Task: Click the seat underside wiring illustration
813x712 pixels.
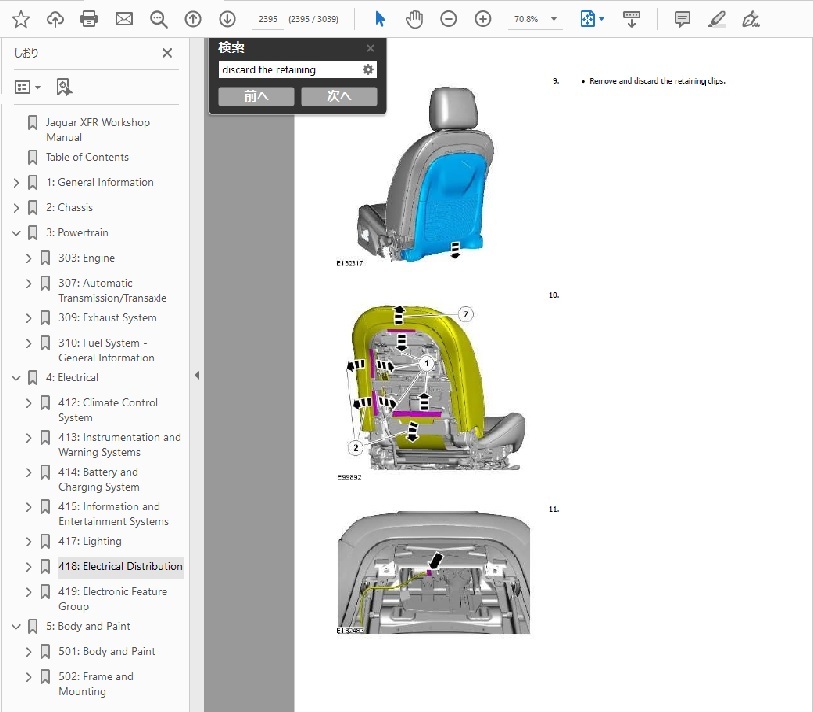Action: point(433,573)
